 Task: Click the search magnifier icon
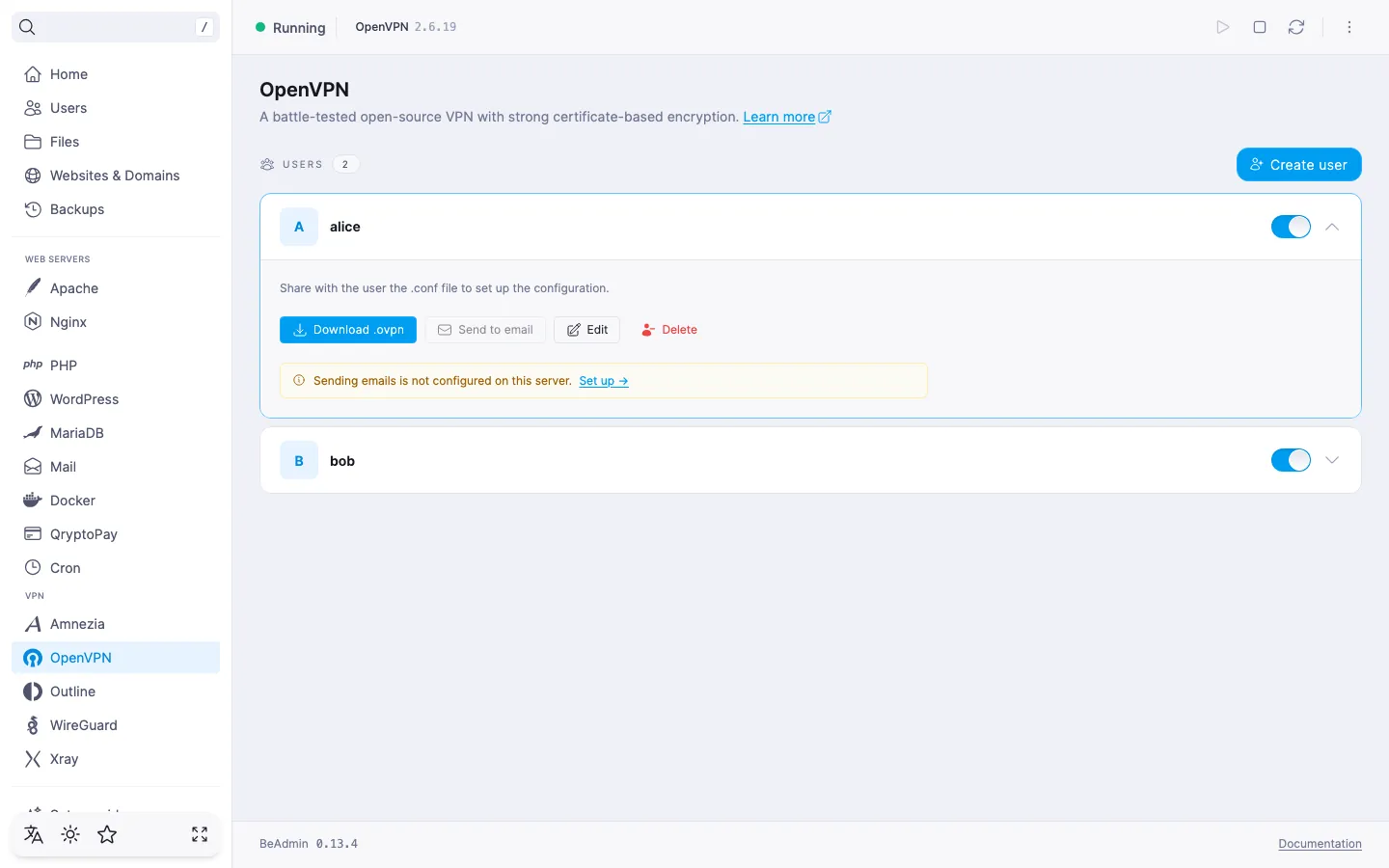pos(28,27)
